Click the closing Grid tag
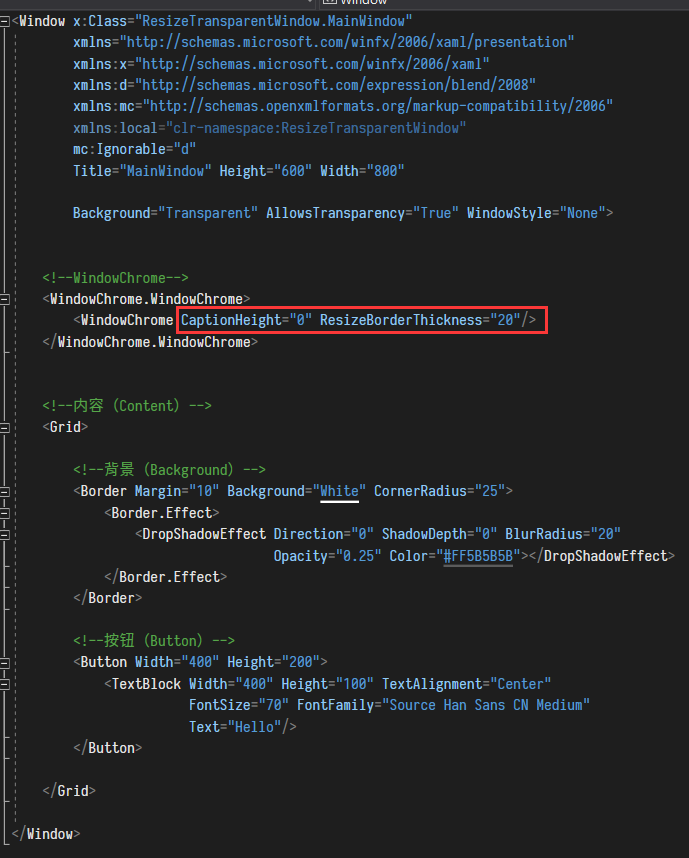Image resolution: width=689 pixels, height=858 pixels. [70, 791]
